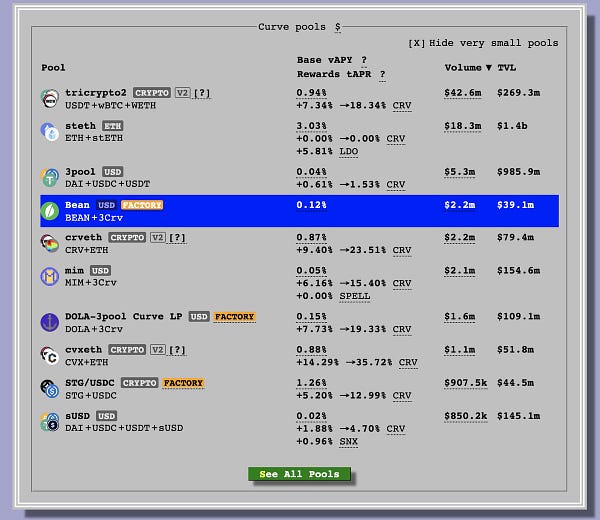This screenshot has width=600, height=520.
Task: Click the [?] help next to crveth
Action: (x=177, y=238)
